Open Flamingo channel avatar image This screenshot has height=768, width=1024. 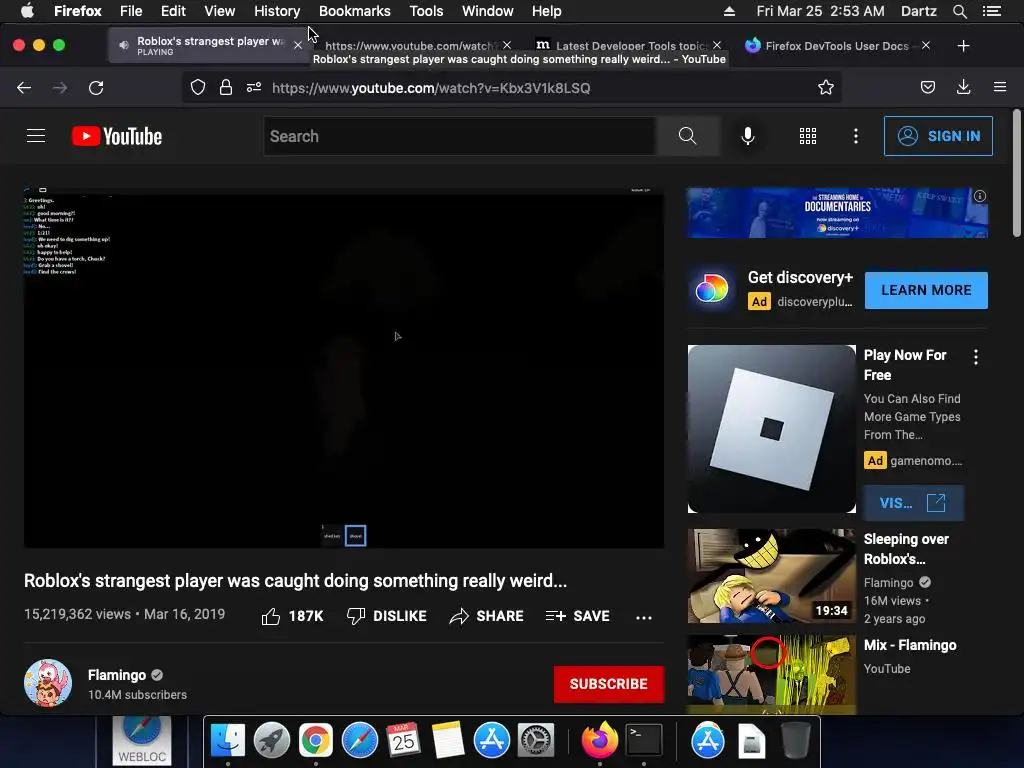pos(48,682)
